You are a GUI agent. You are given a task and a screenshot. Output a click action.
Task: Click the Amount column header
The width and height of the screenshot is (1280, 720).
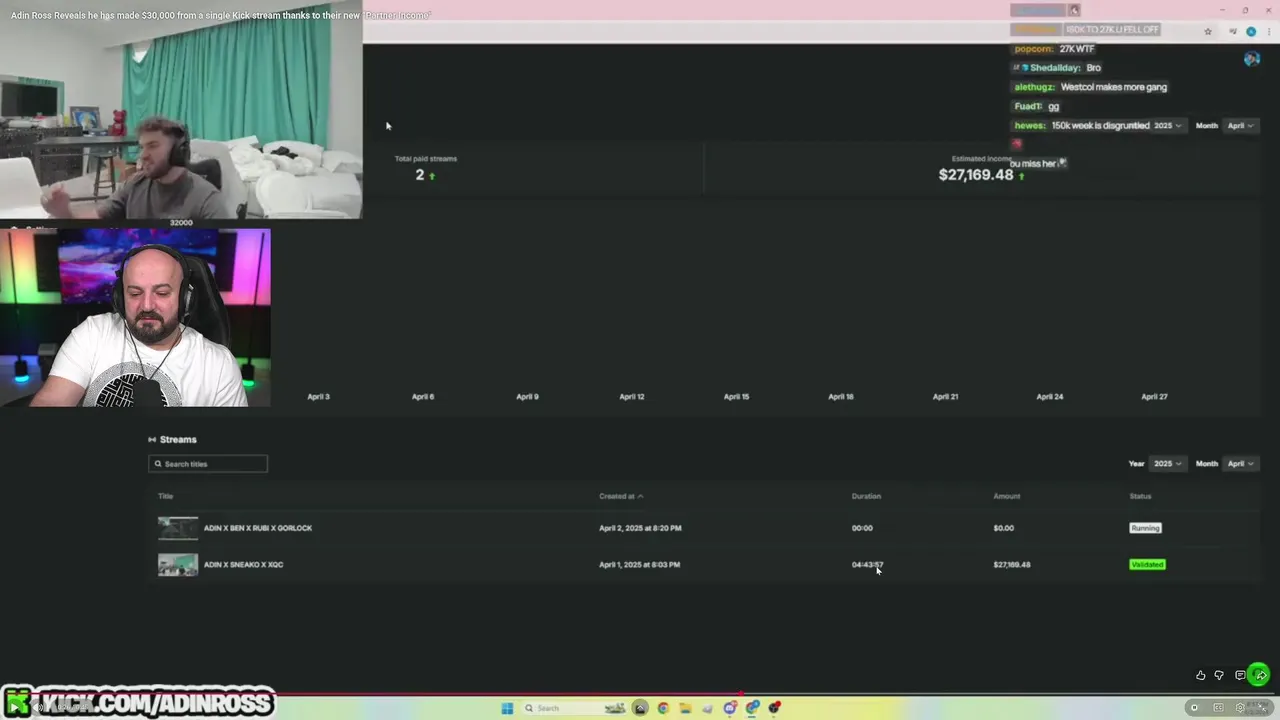point(1006,496)
